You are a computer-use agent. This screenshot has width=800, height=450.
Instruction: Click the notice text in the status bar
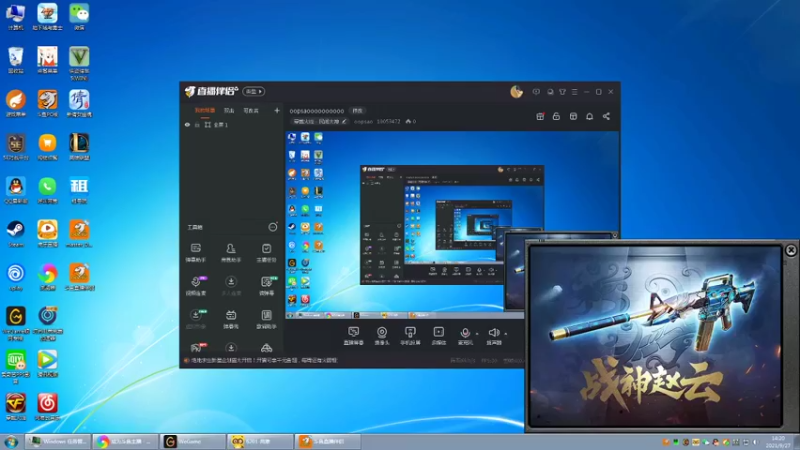coord(263,360)
